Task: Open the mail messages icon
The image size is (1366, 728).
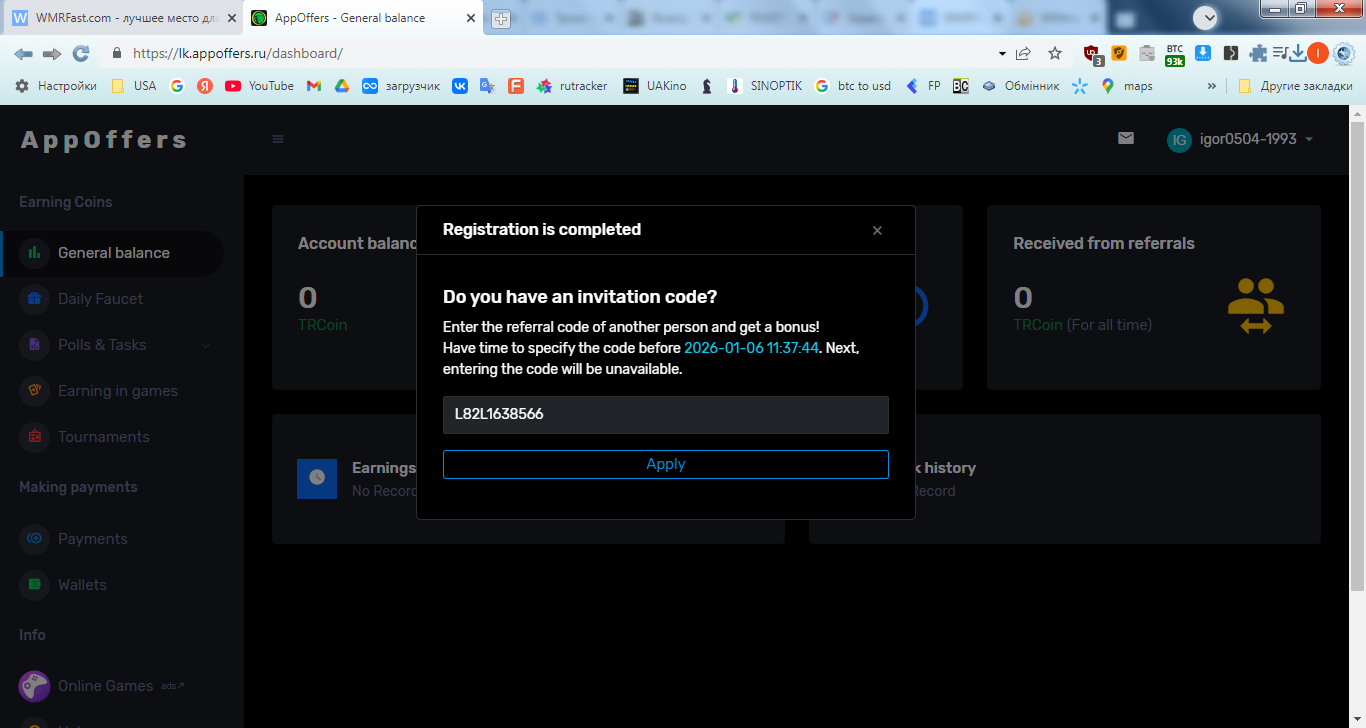Action: tap(1126, 138)
